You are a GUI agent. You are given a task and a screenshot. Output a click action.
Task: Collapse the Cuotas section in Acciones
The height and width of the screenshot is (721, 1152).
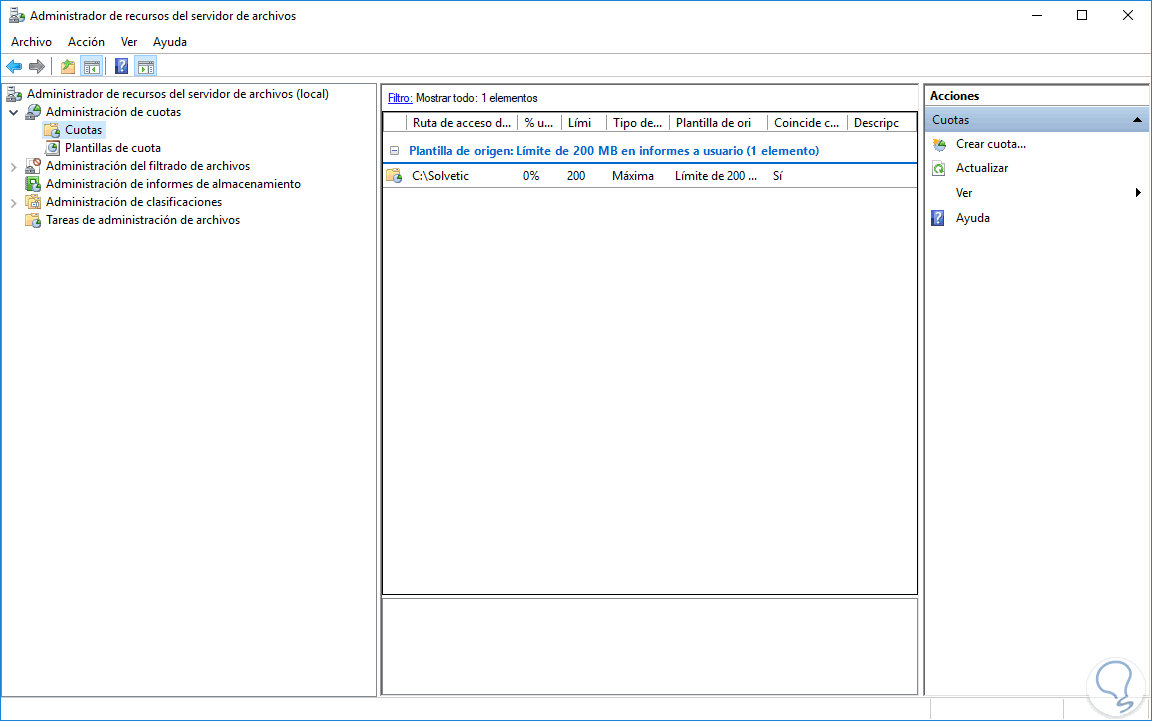(x=1137, y=120)
